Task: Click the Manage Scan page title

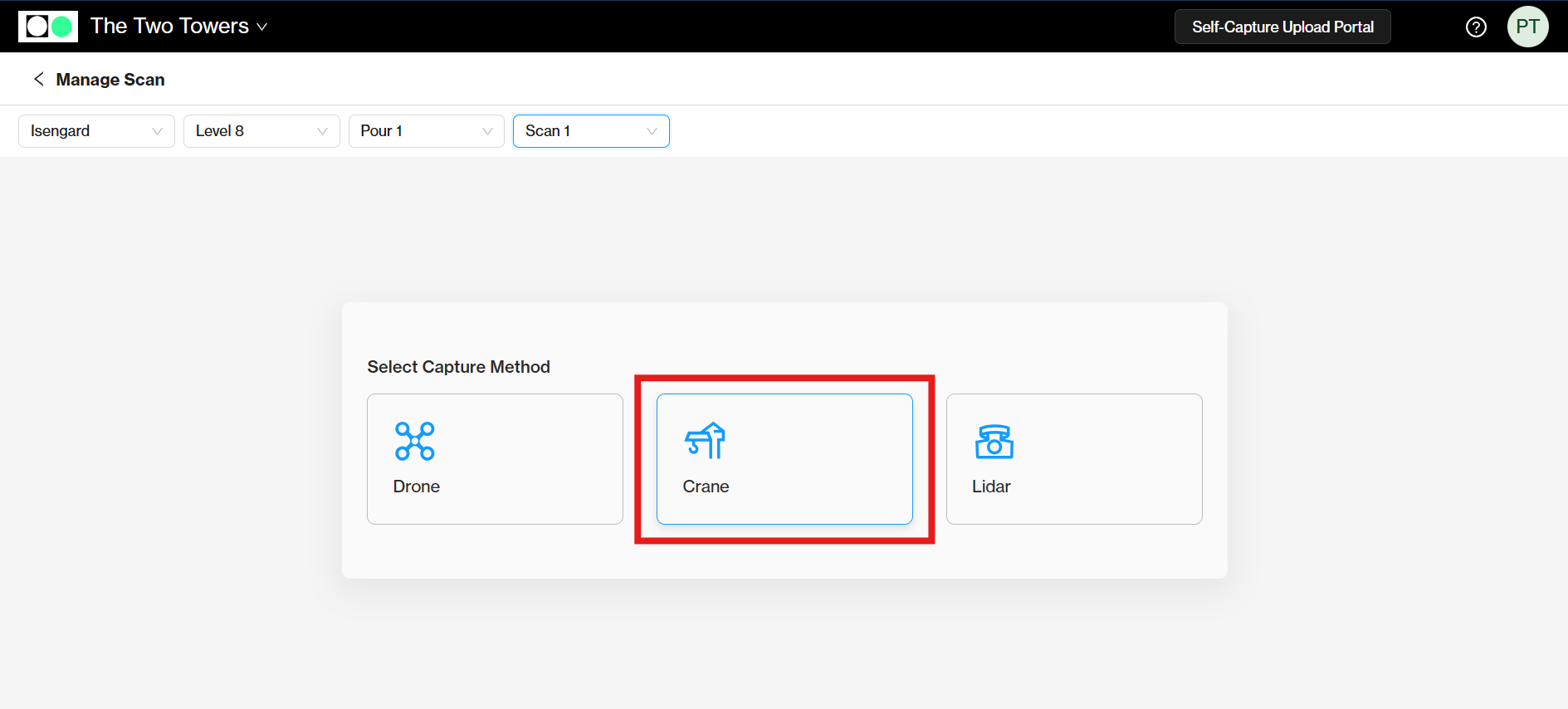Action: 110,80
